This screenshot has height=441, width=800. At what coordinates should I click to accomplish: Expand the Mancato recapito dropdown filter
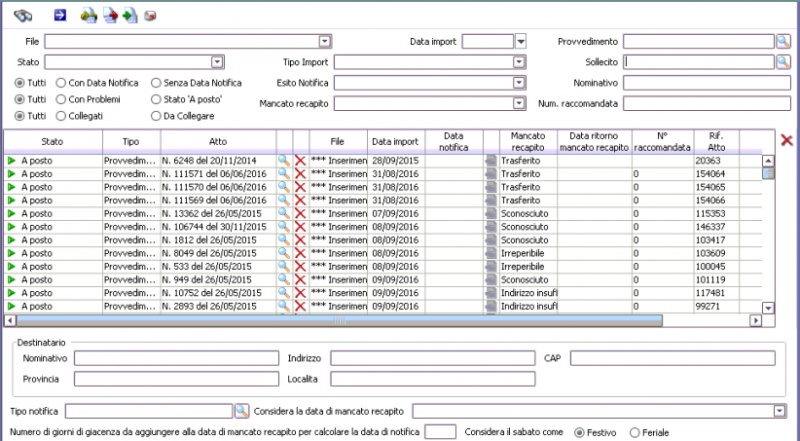click(518, 103)
